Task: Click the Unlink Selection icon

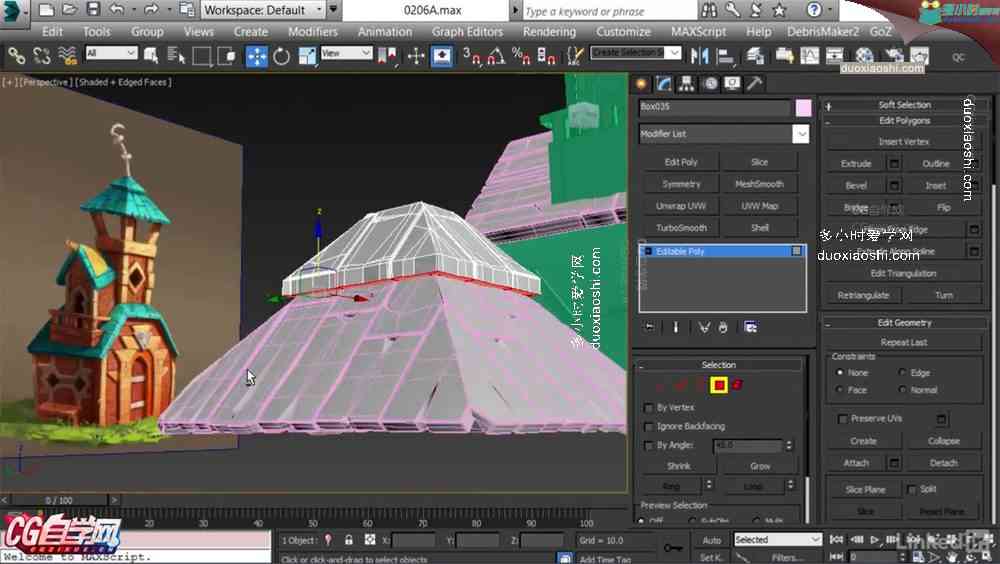Action: pyautogui.click(x=42, y=56)
